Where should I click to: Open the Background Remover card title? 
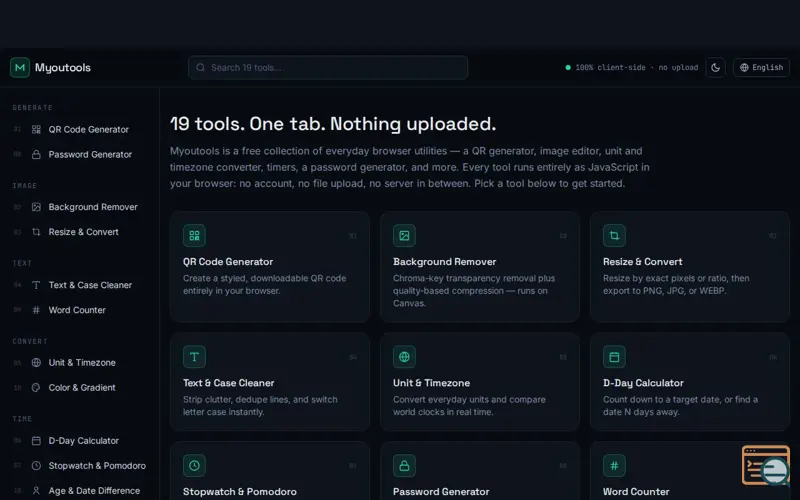(444, 262)
